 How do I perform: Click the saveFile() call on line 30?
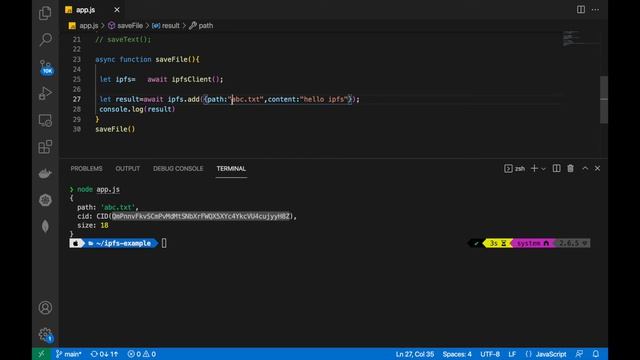point(115,129)
